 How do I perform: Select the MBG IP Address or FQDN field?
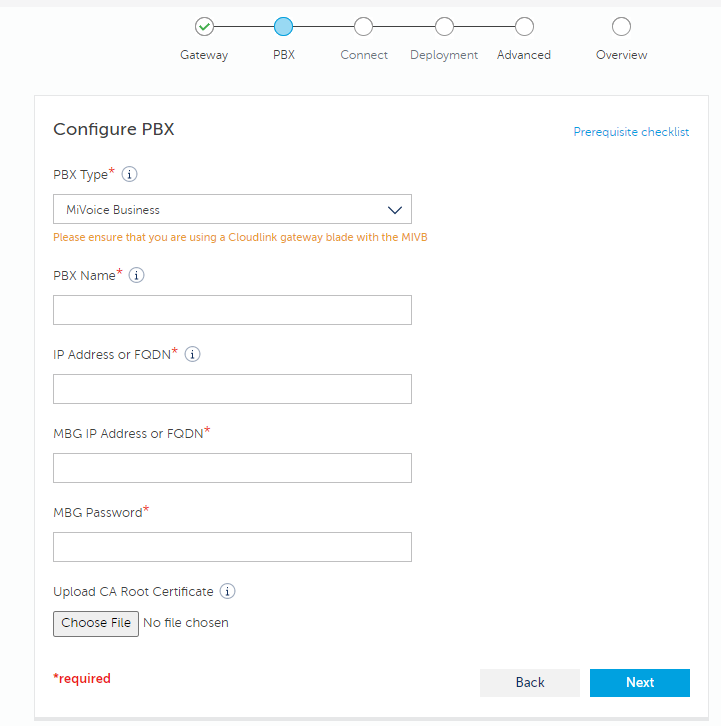[x=232, y=468]
